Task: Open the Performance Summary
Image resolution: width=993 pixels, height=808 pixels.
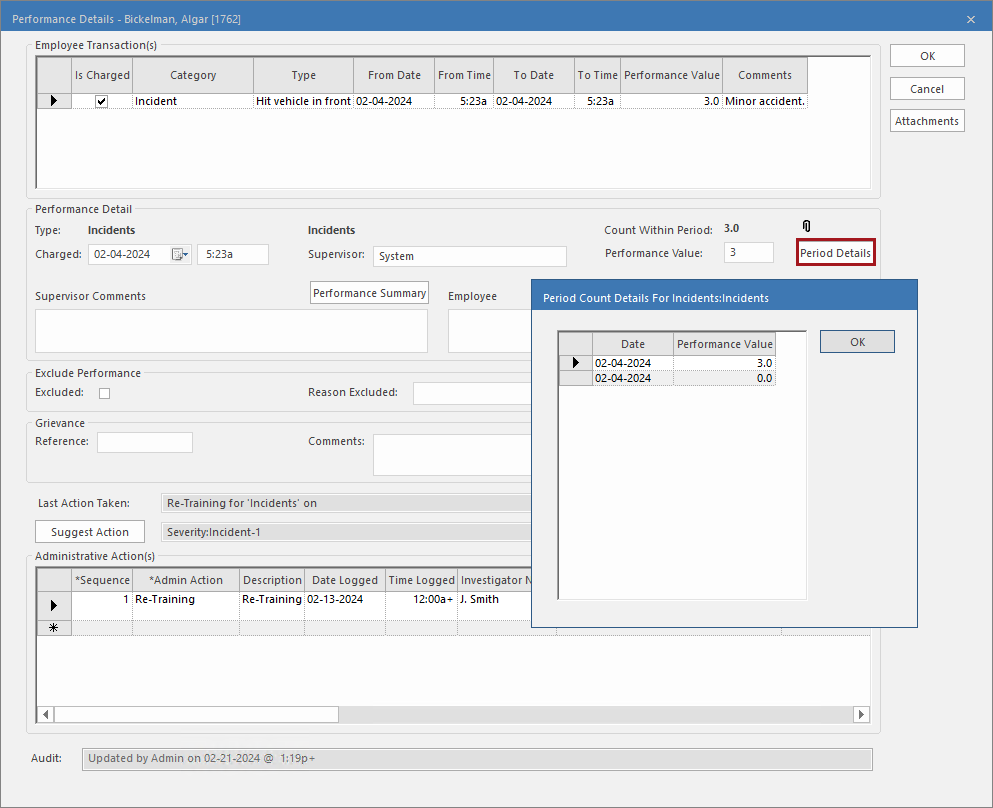Action: pyautogui.click(x=369, y=293)
